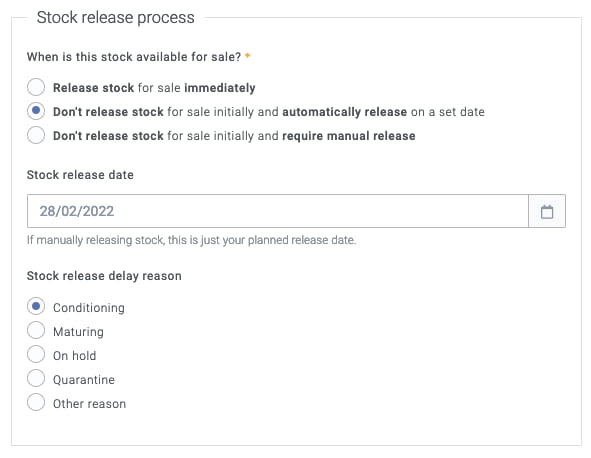Select Maturing as delay reason
This screenshot has width=591, height=458.
36,331
